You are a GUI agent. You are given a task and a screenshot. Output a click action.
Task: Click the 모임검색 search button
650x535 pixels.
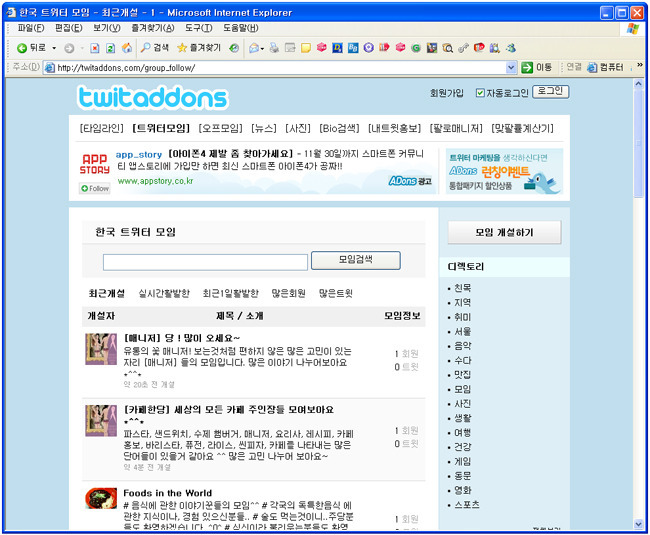point(356,260)
